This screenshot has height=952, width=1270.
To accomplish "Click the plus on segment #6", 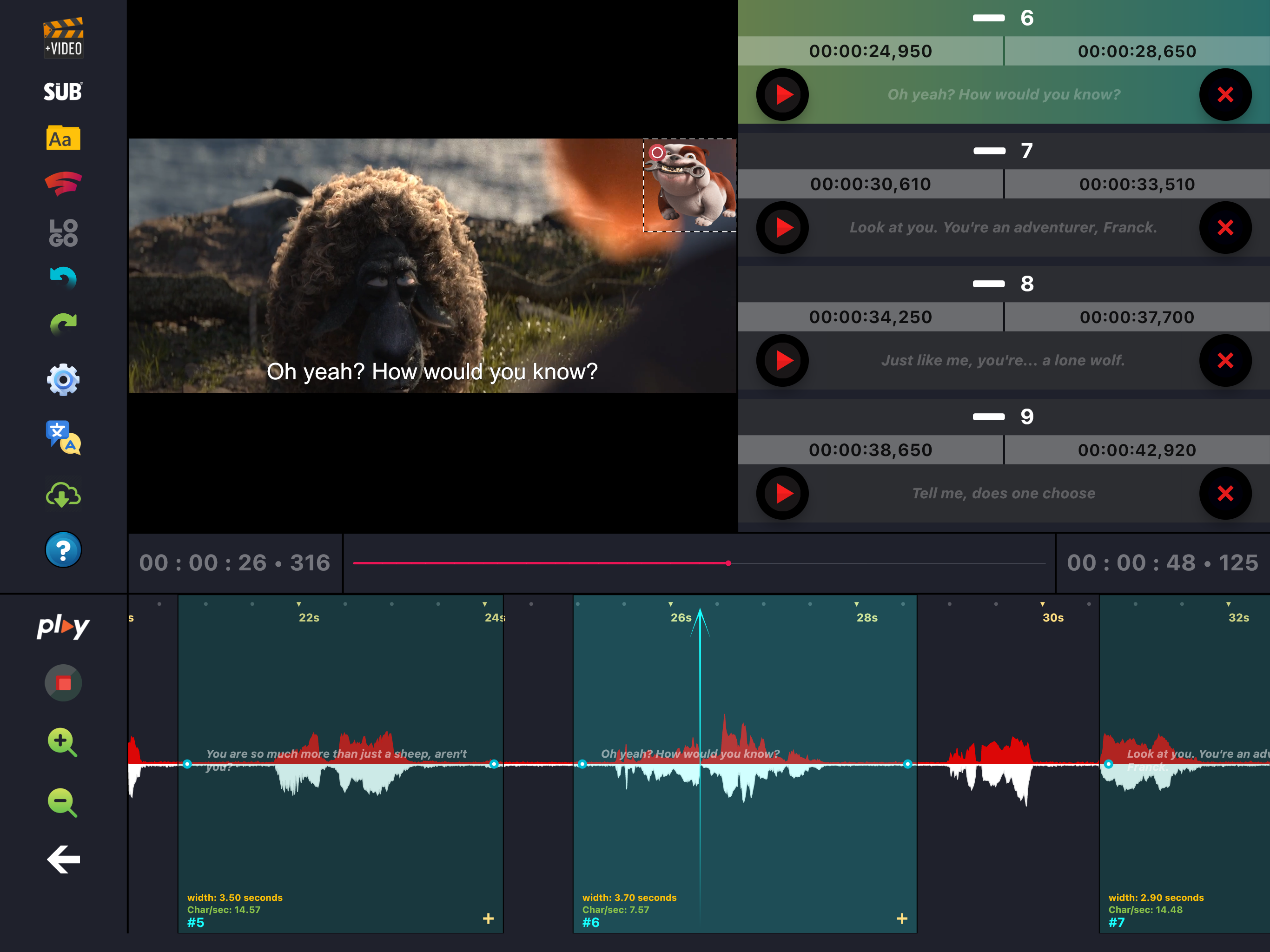I will (902, 919).
